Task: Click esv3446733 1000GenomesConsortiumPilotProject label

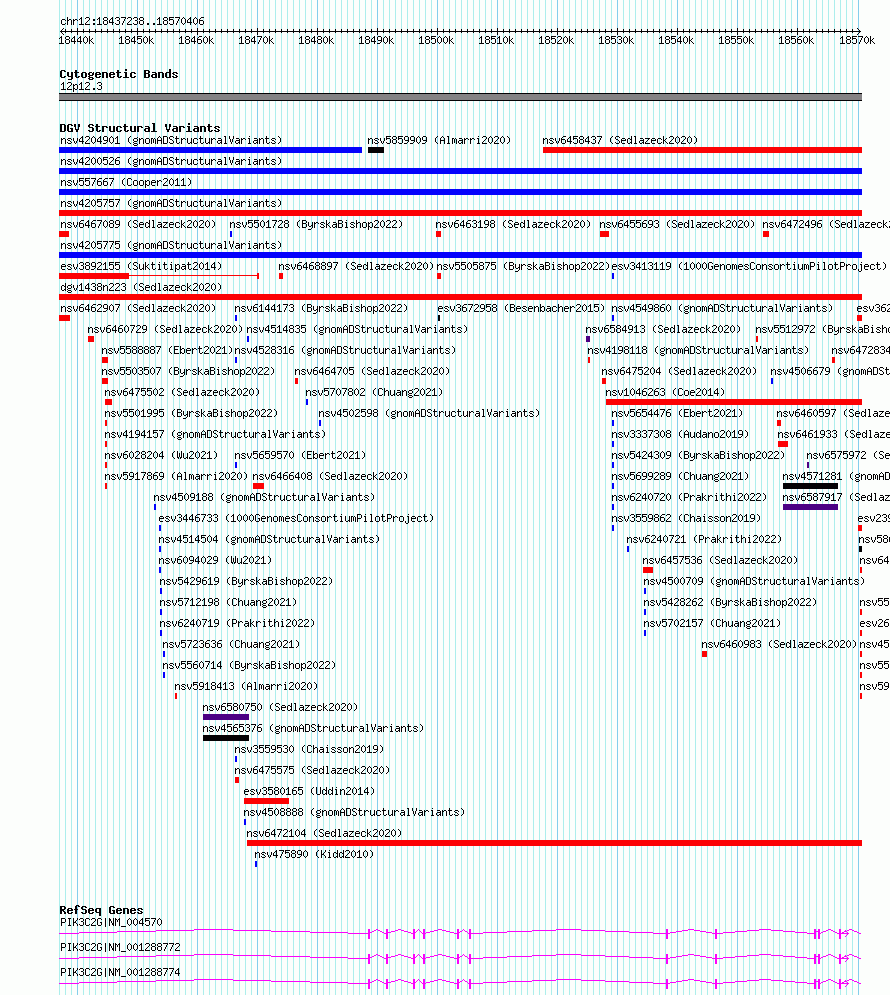Action: (x=296, y=518)
